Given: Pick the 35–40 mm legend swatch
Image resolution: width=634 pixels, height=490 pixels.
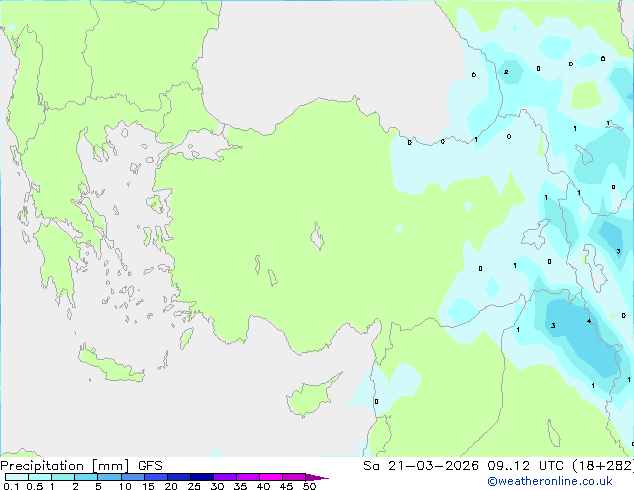Looking at the screenshot, I should [x=248, y=477].
